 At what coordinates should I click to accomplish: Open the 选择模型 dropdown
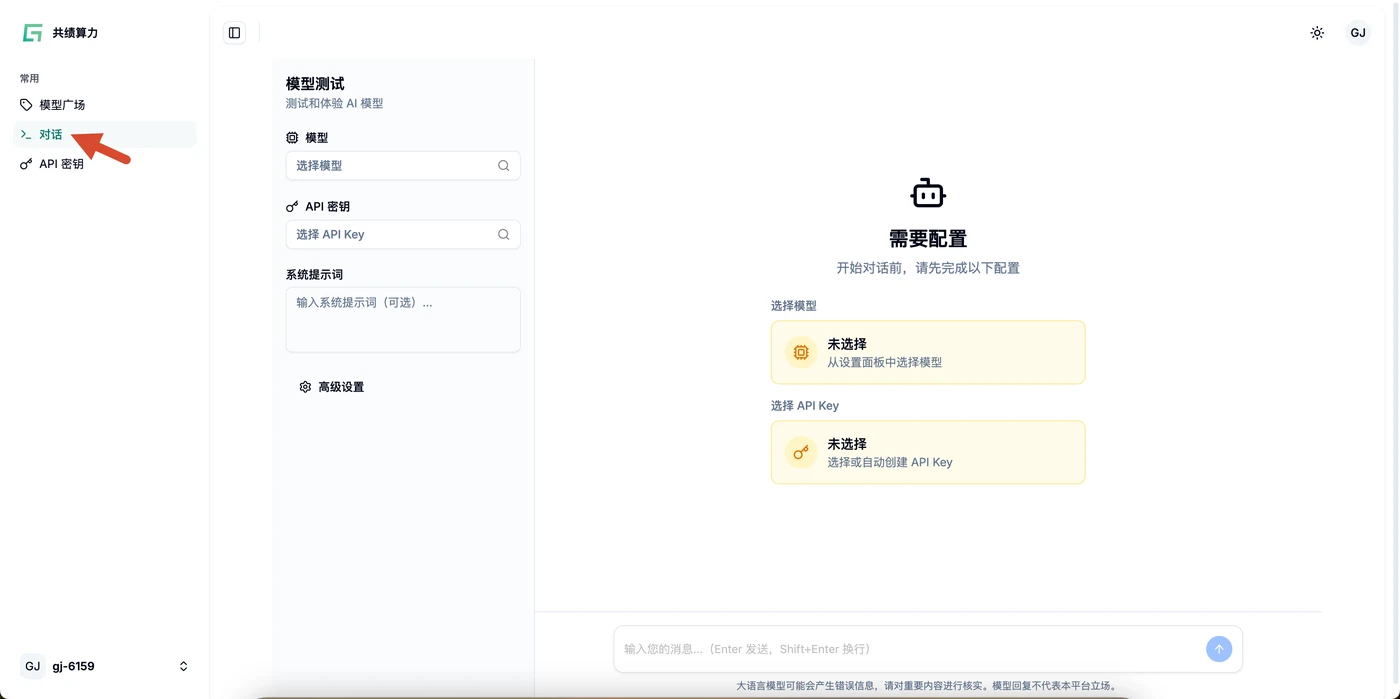(x=403, y=166)
